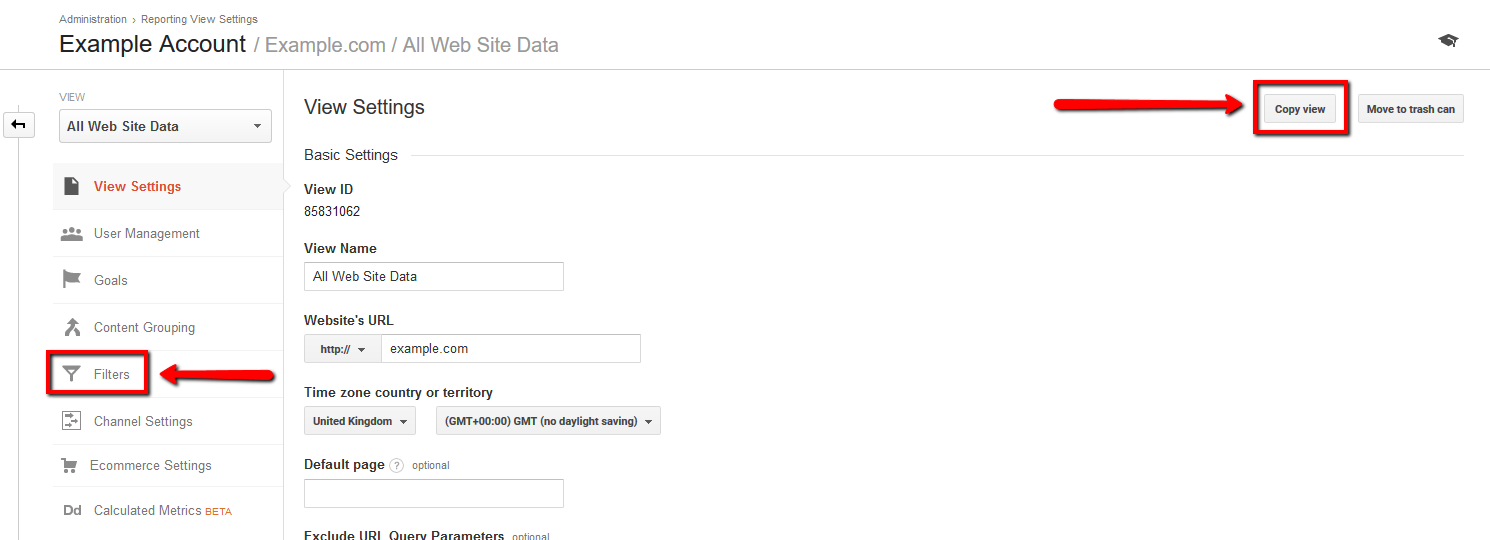Click All Web Site Data in the header path
Image resolution: width=1490 pixels, height=540 pixels.
click(x=480, y=45)
